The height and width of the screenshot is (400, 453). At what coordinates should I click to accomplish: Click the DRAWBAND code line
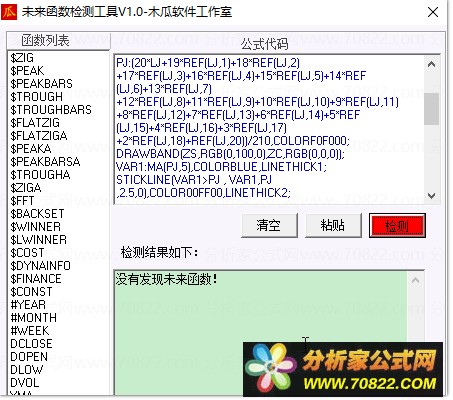click(230, 154)
